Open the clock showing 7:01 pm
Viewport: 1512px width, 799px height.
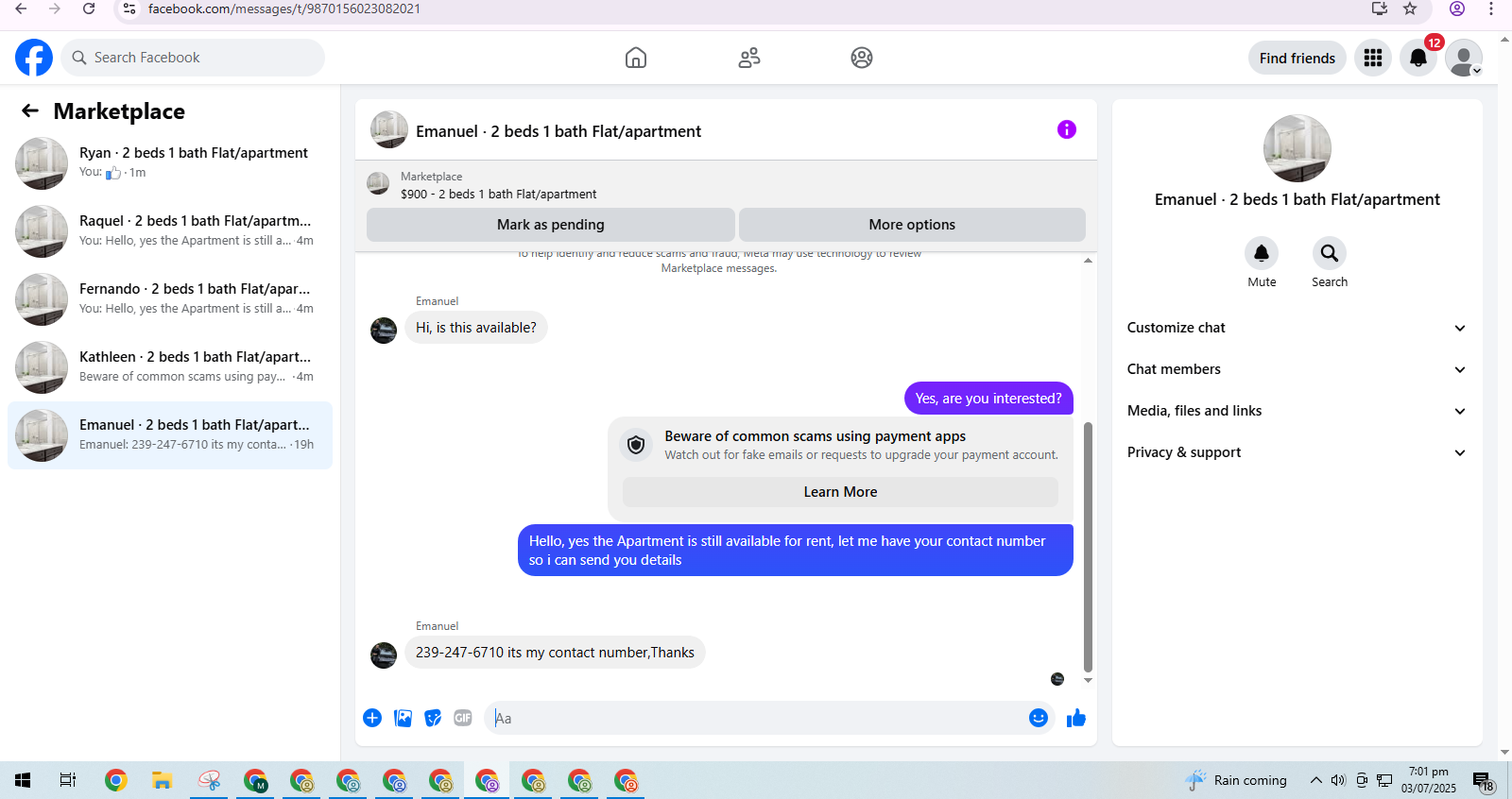point(1428,779)
